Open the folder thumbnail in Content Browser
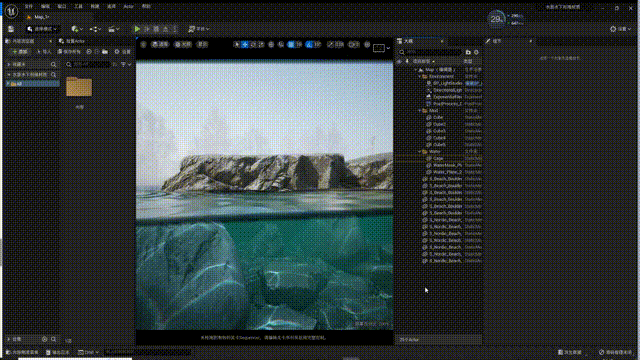640x360 pixels. (x=79, y=87)
